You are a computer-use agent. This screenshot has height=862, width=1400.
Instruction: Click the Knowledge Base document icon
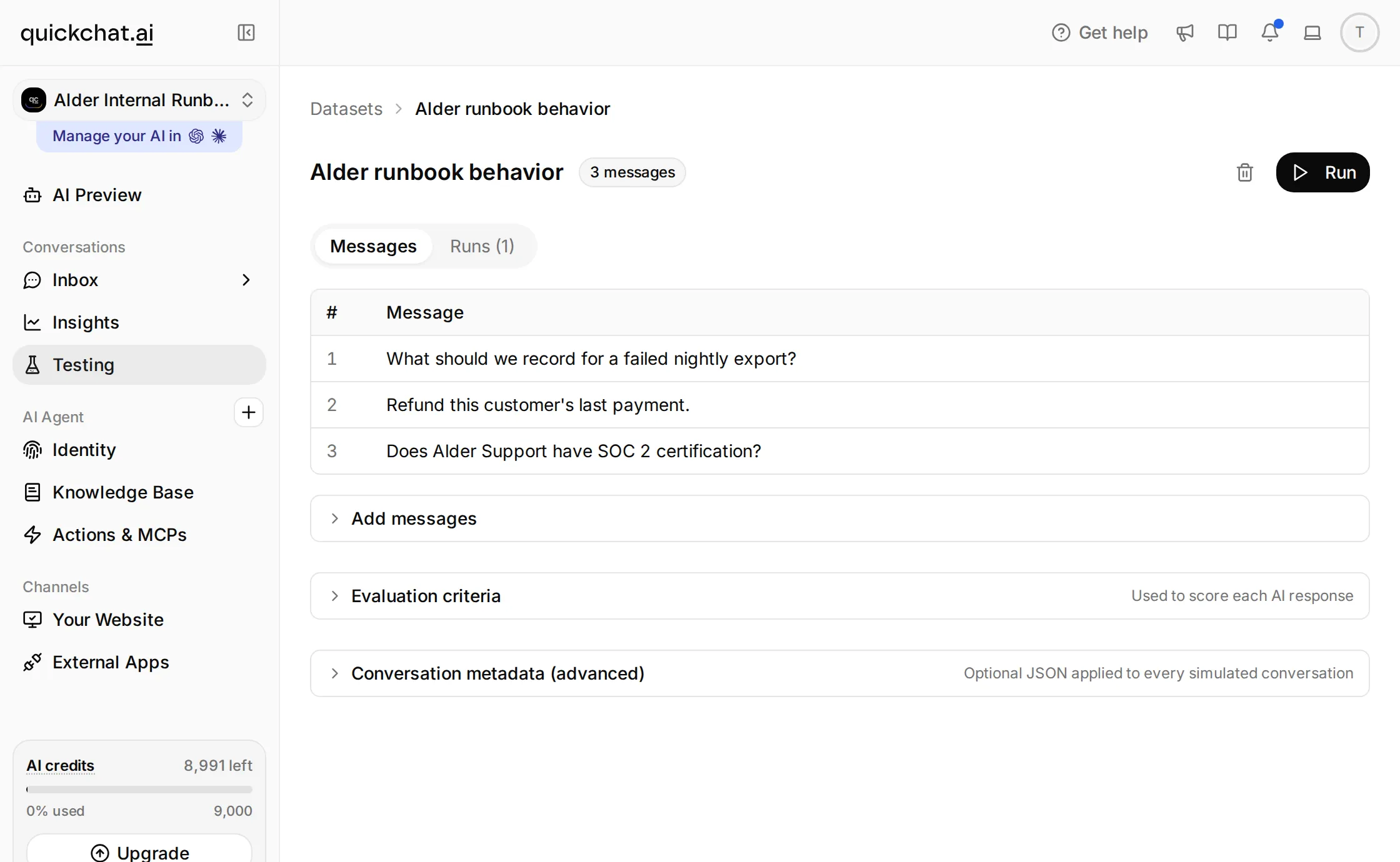coord(32,493)
